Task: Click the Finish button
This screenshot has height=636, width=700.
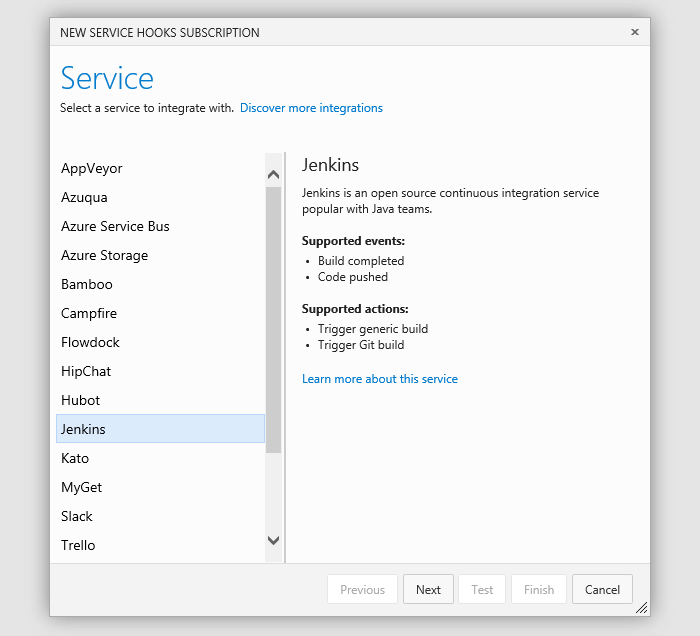Action: click(x=539, y=589)
